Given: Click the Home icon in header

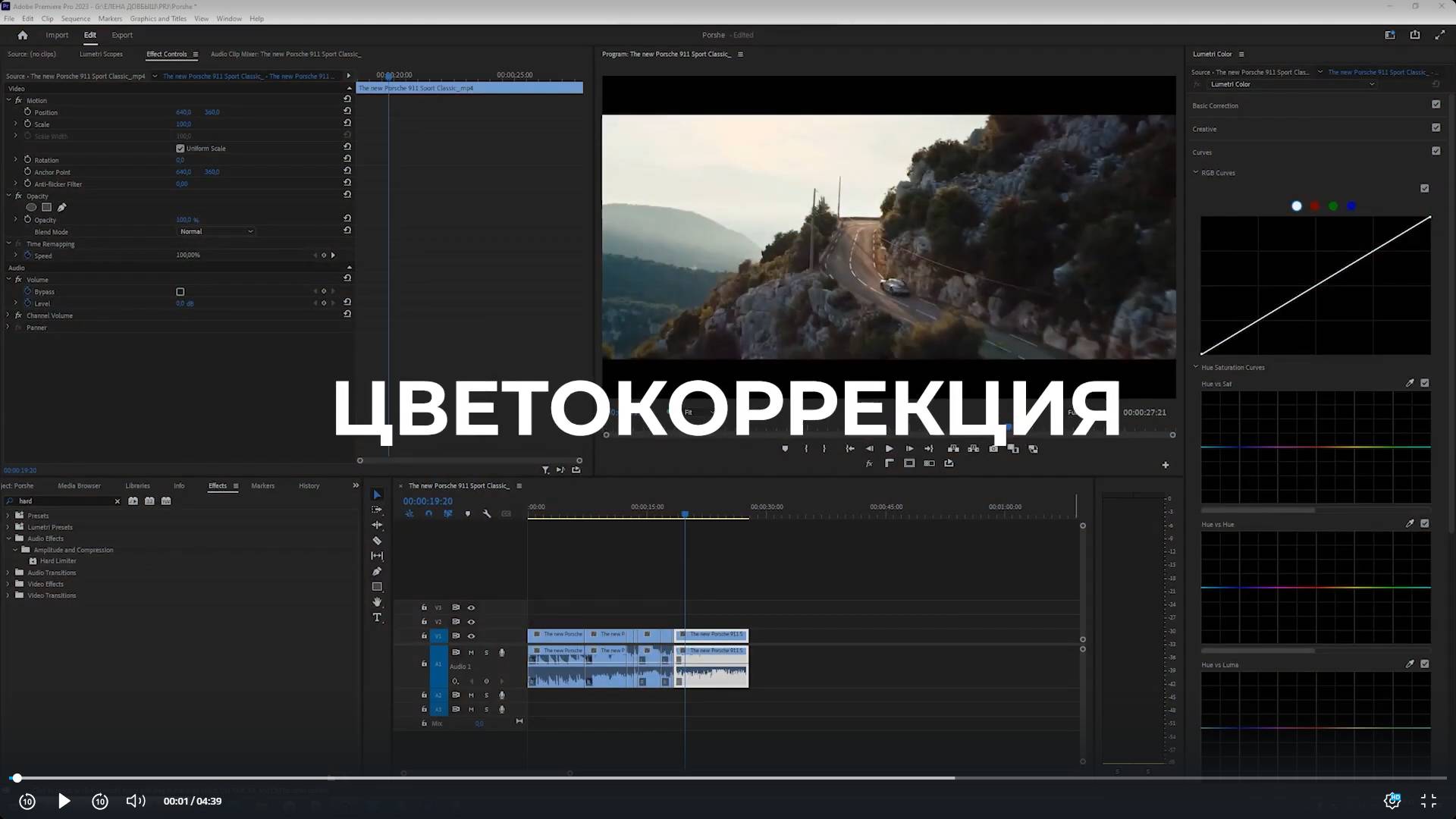Looking at the screenshot, I should click(23, 35).
